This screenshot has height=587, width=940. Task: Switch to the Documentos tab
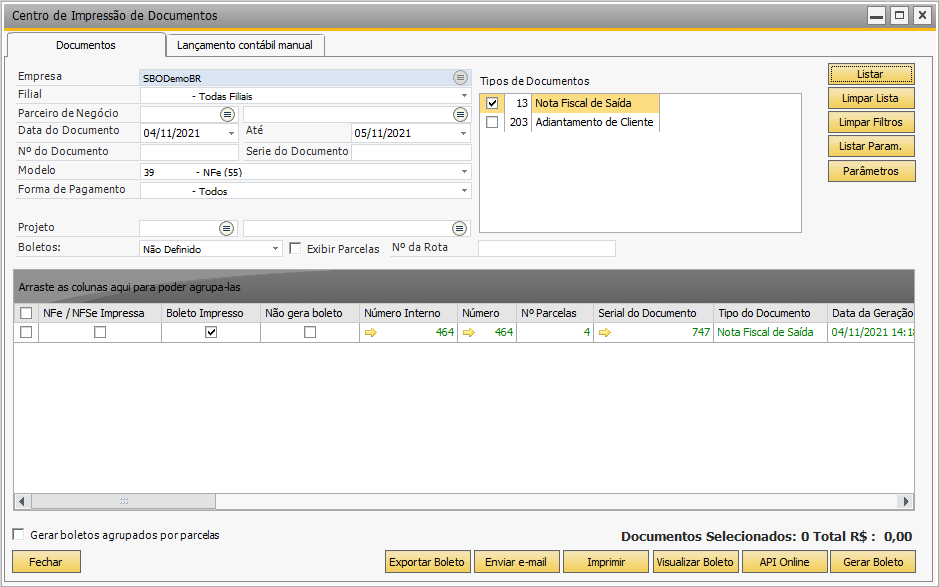[86, 45]
